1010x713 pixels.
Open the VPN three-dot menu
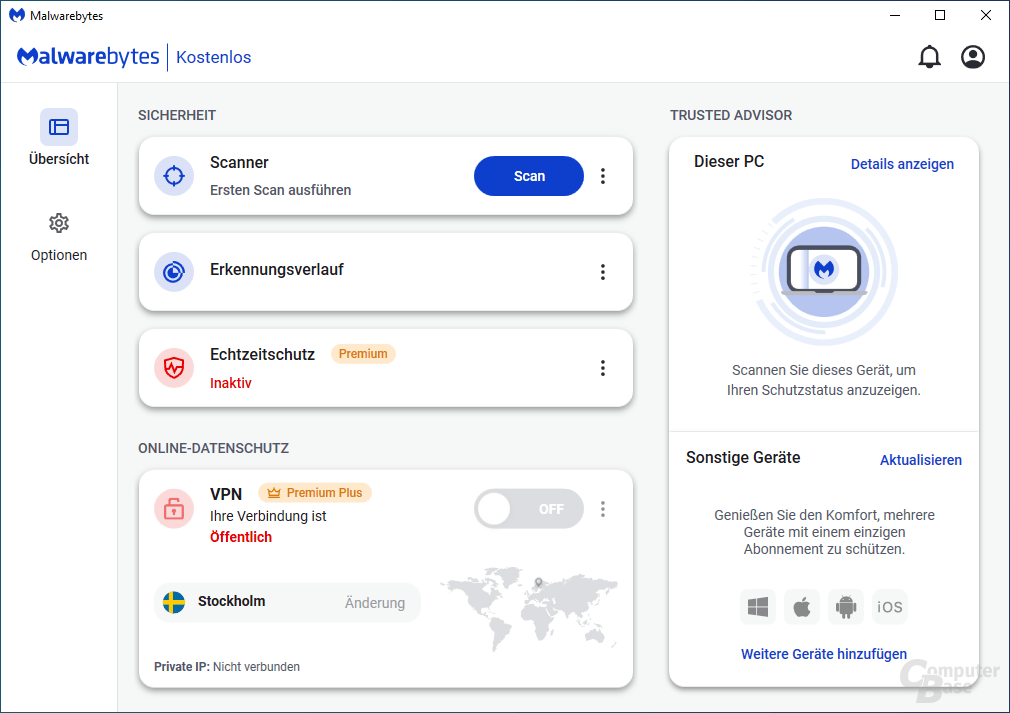603,509
